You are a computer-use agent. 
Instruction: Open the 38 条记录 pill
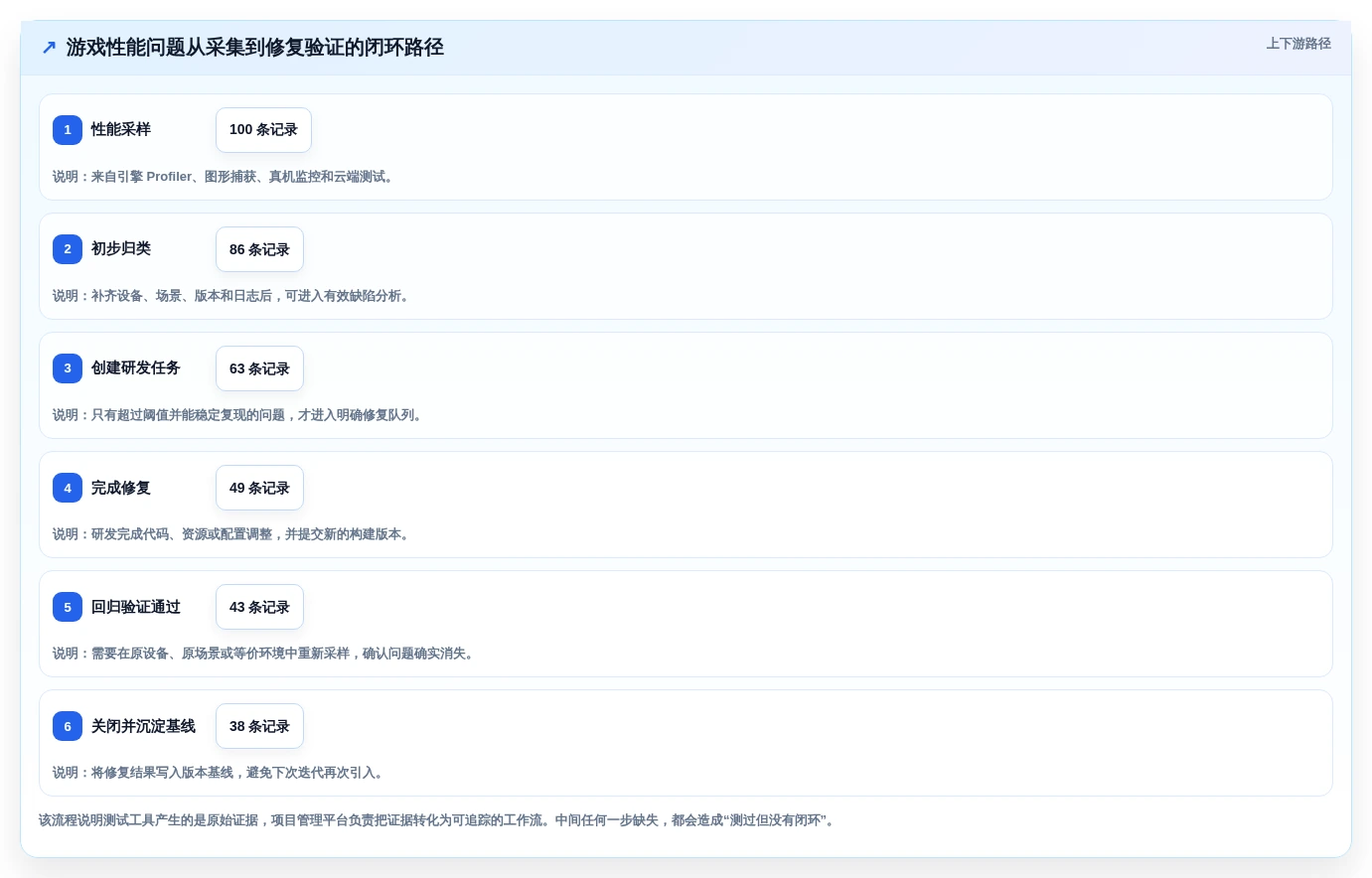(259, 726)
